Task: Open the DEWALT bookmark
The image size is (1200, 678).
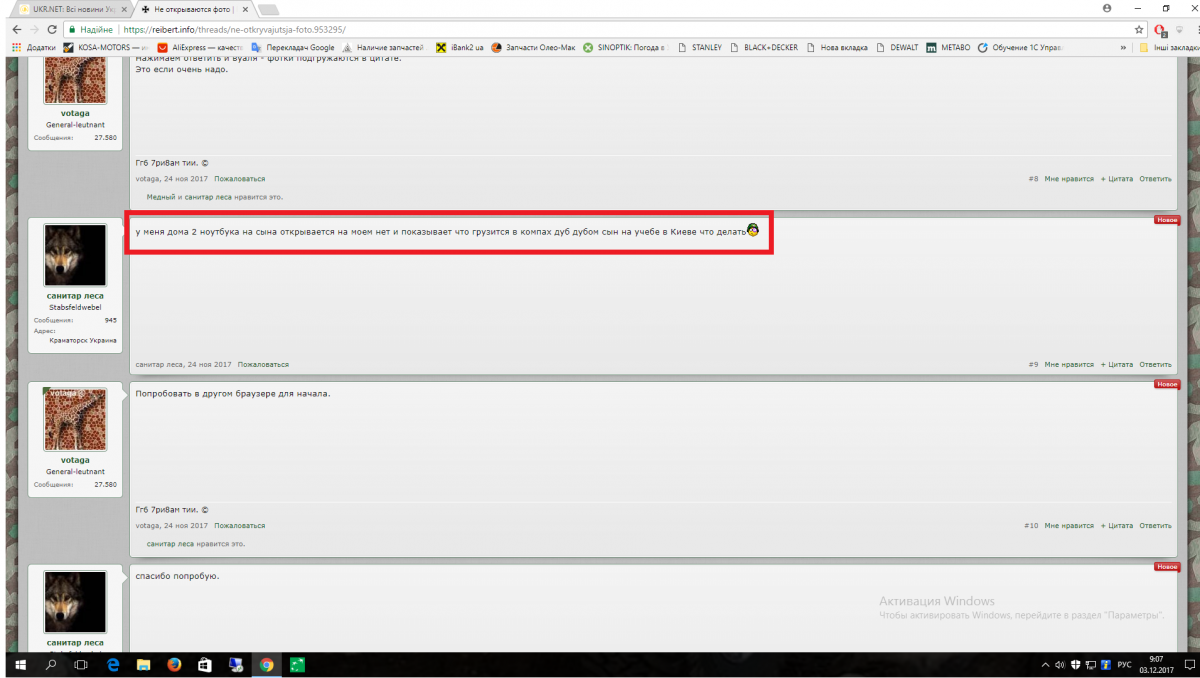Action: [897, 47]
